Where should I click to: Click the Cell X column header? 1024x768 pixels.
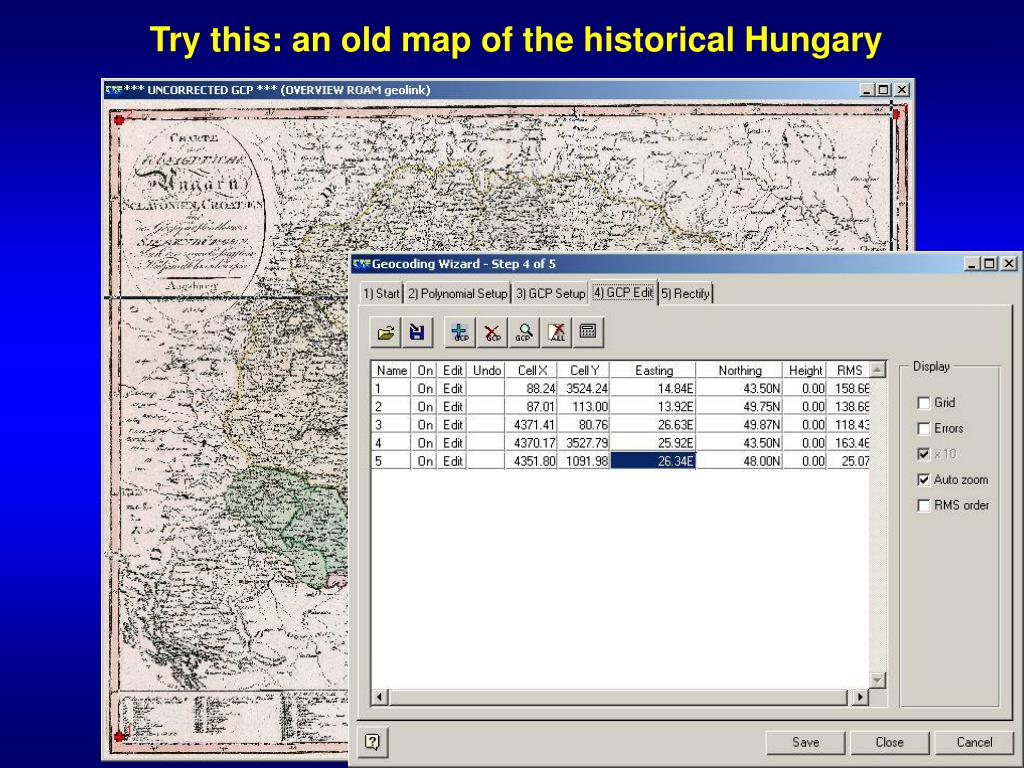tap(531, 370)
